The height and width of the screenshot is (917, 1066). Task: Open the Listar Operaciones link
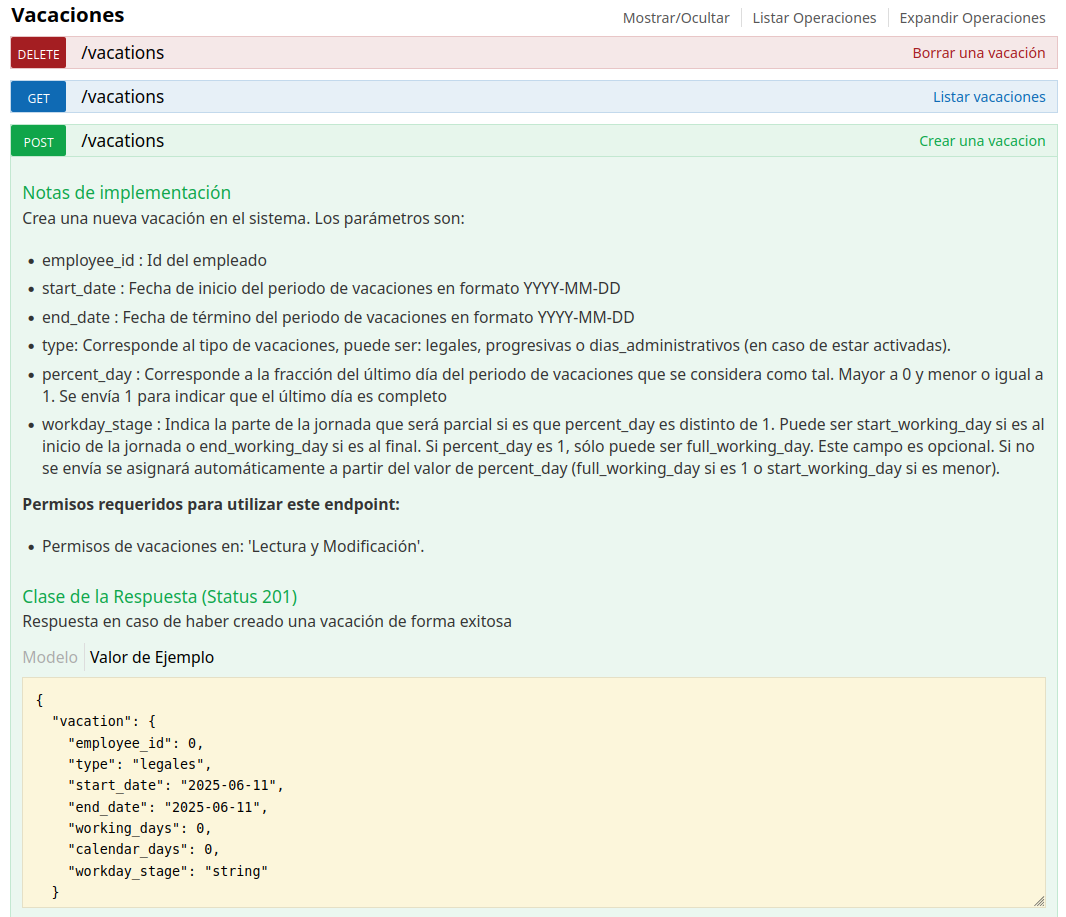tap(814, 18)
